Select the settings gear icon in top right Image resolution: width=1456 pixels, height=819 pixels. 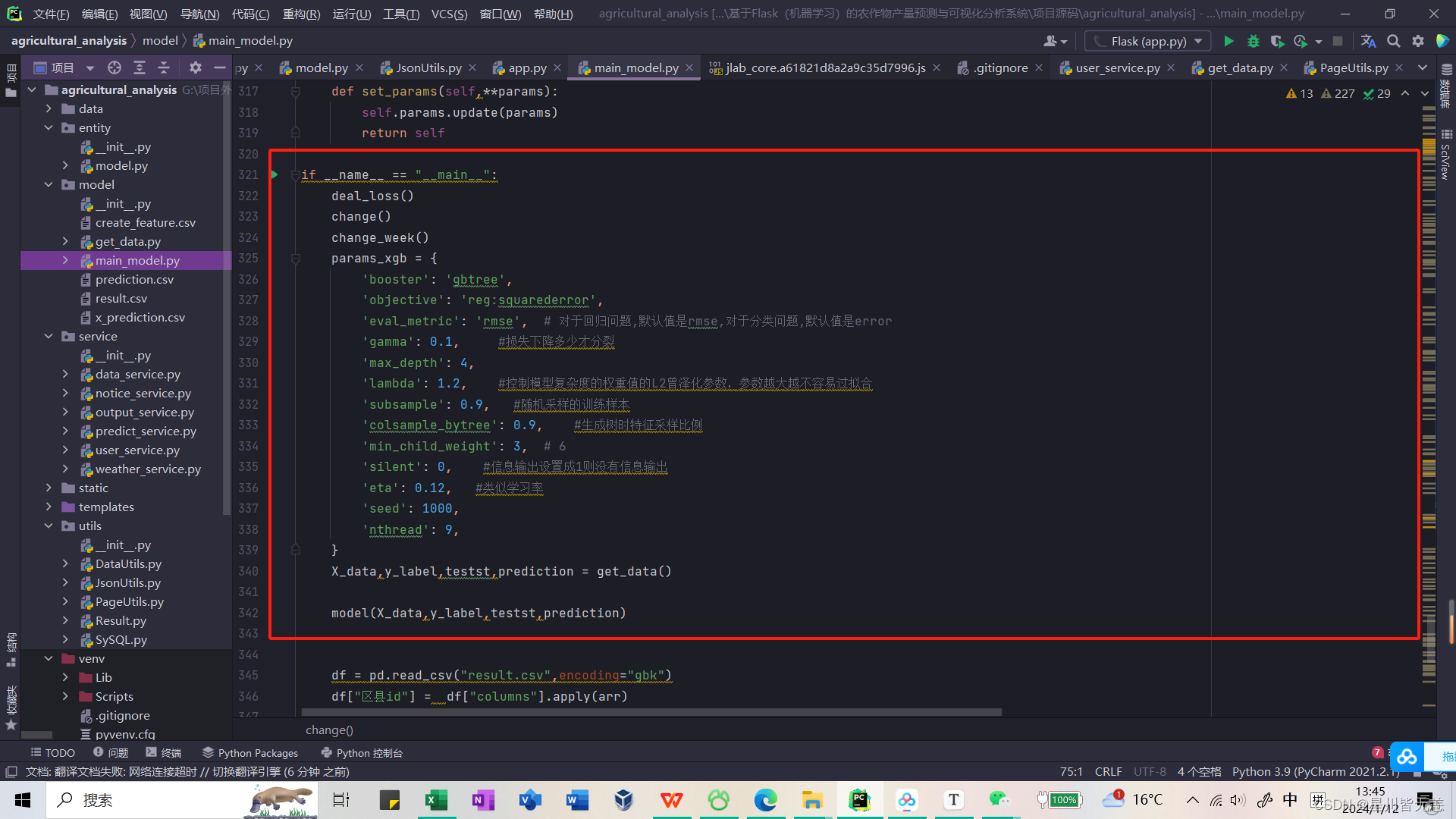point(1418,41)
